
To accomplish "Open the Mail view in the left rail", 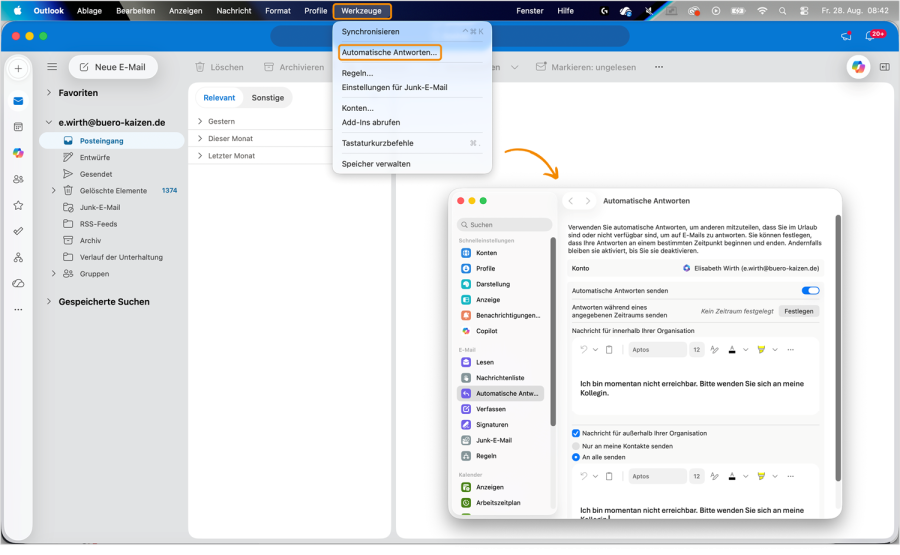I will click(x=18, y=101).
